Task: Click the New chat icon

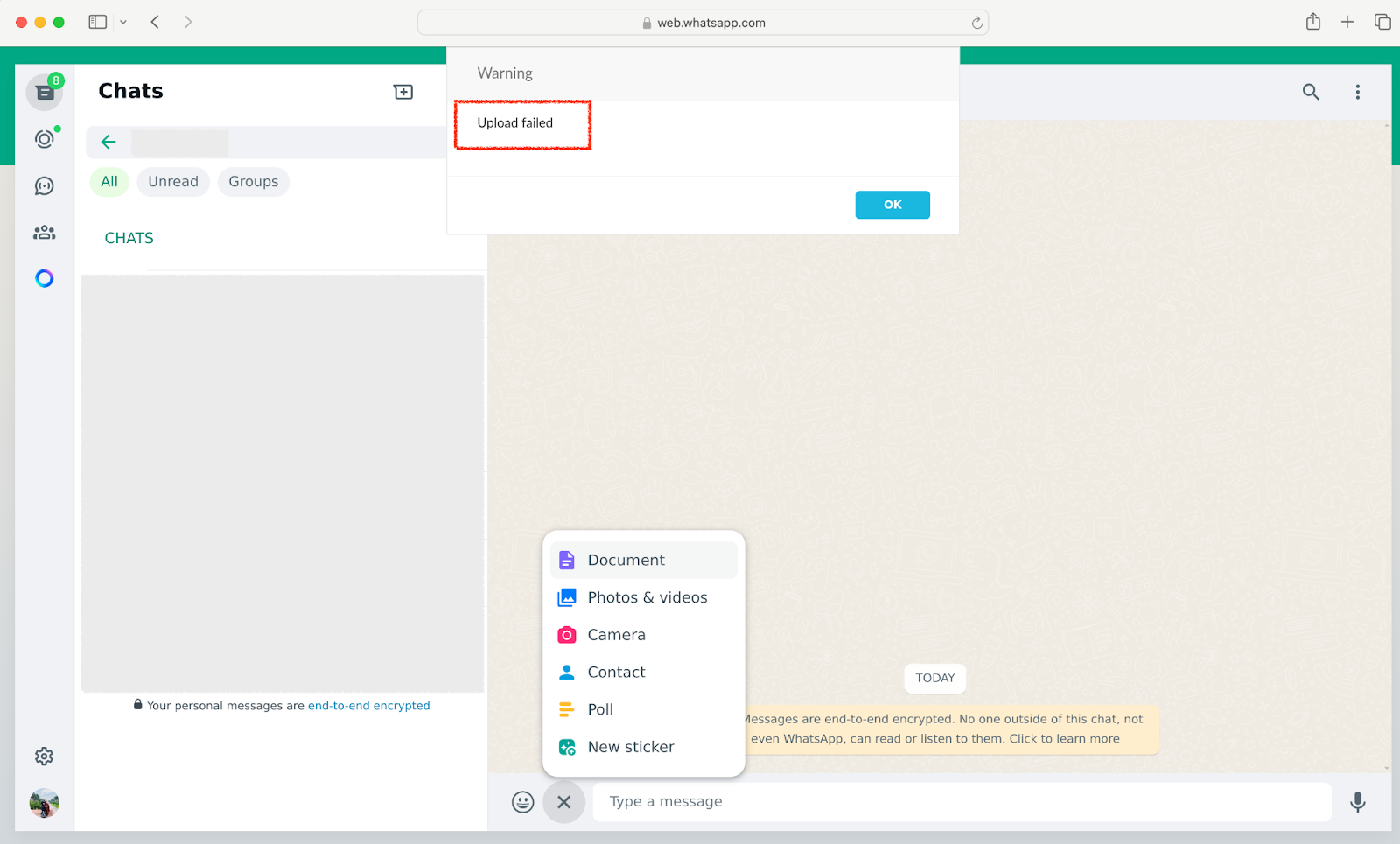Action: (403, 92)
